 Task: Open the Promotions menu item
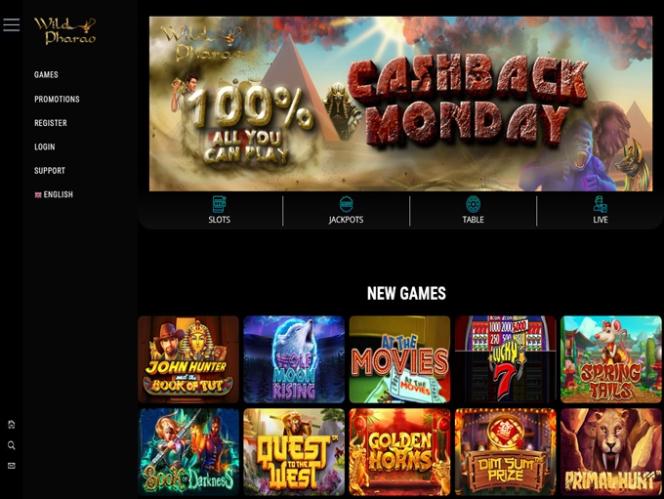click(57, 99)
